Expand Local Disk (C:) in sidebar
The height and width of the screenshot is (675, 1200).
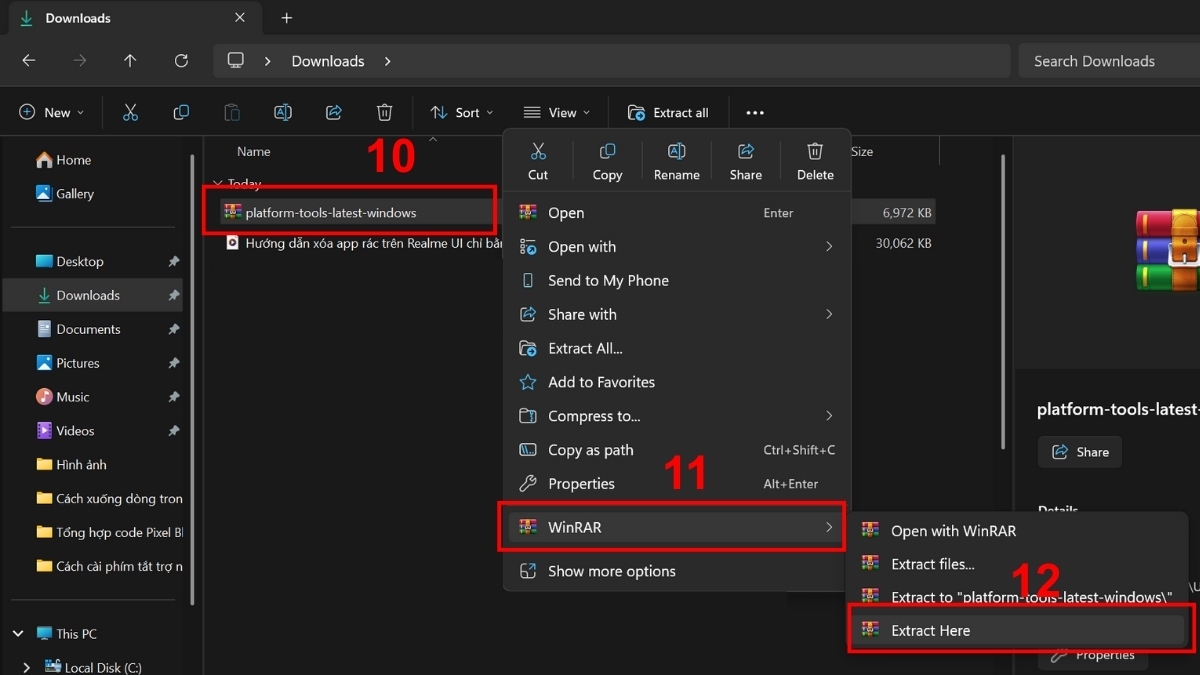(26, 667)
